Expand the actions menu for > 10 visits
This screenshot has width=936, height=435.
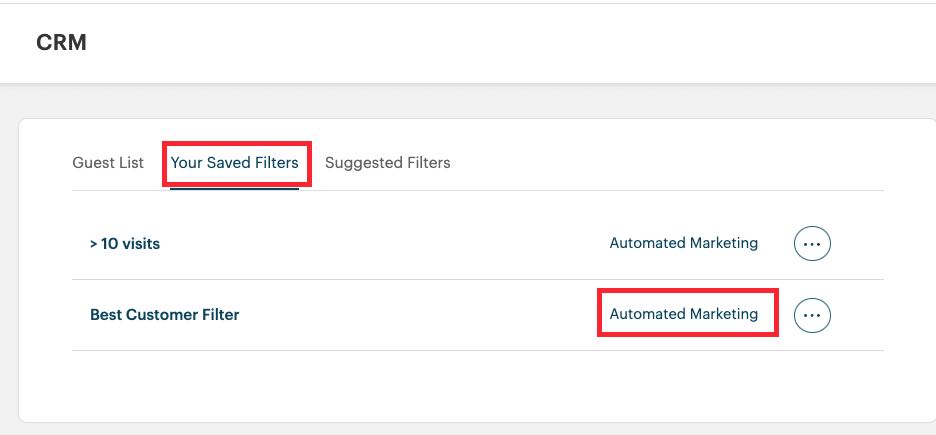[x=812, y=243]
